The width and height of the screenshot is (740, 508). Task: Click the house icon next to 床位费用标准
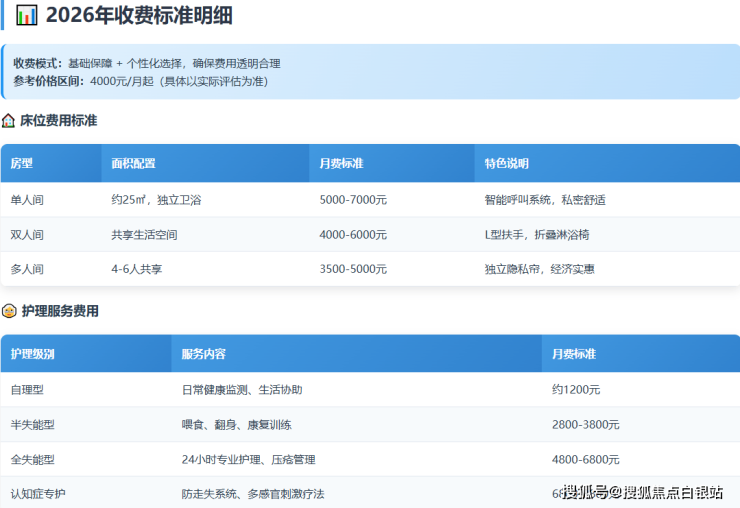[9, 120]
